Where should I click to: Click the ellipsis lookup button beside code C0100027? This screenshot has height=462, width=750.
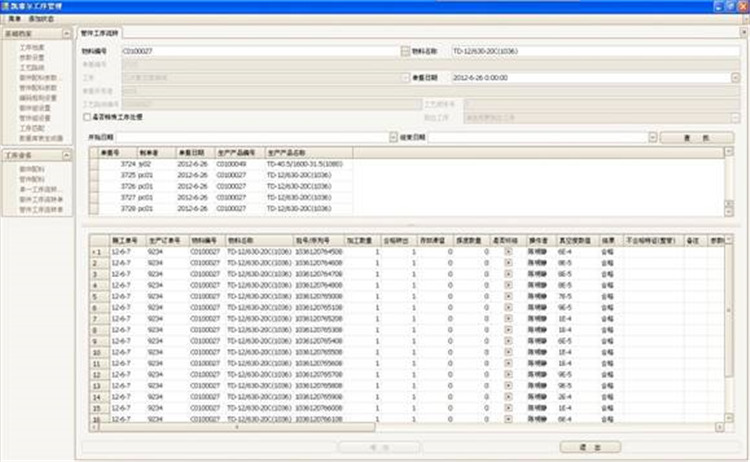(405, 50)
